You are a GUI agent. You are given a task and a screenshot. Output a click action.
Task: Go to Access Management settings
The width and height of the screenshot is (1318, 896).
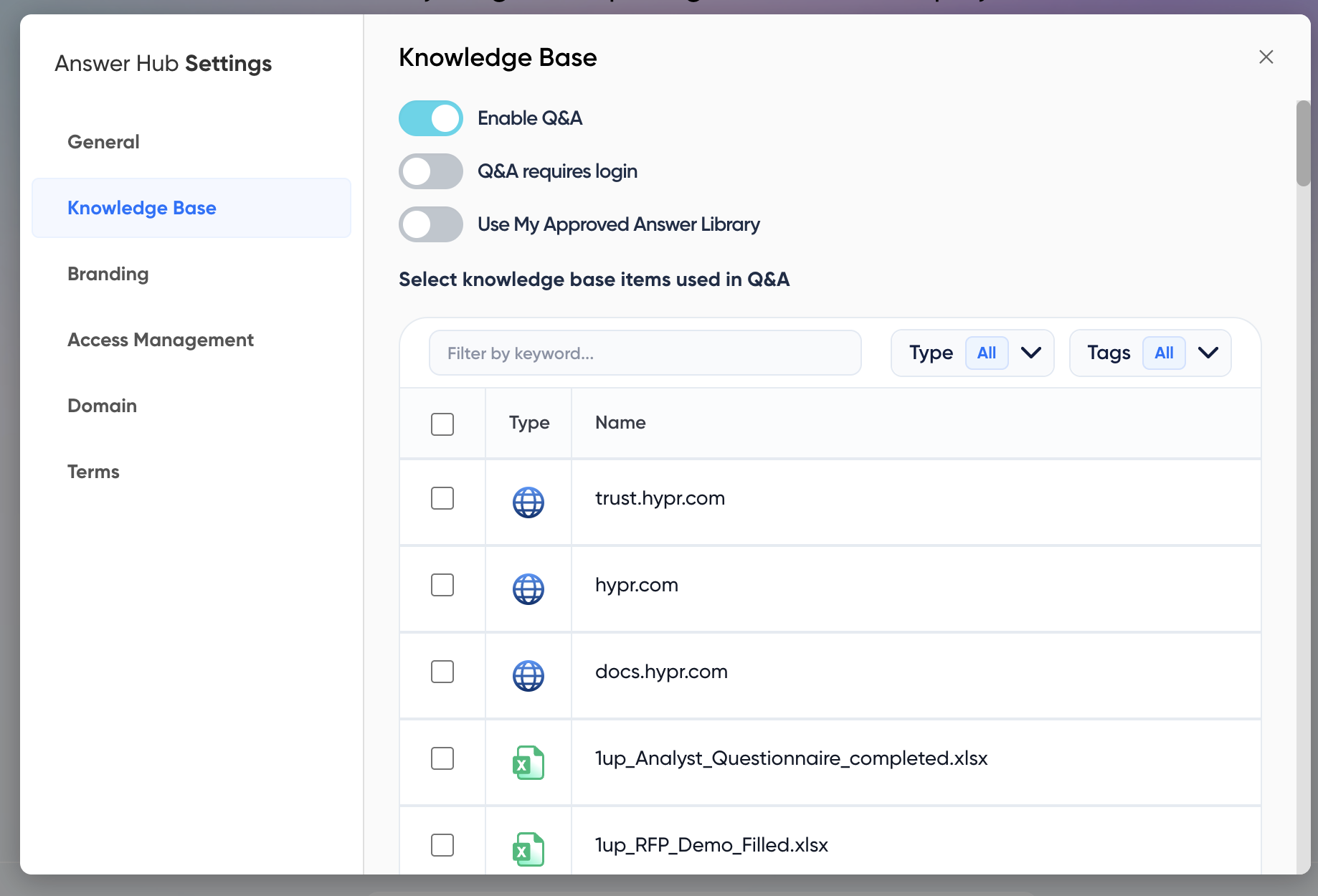coord(161,340)
